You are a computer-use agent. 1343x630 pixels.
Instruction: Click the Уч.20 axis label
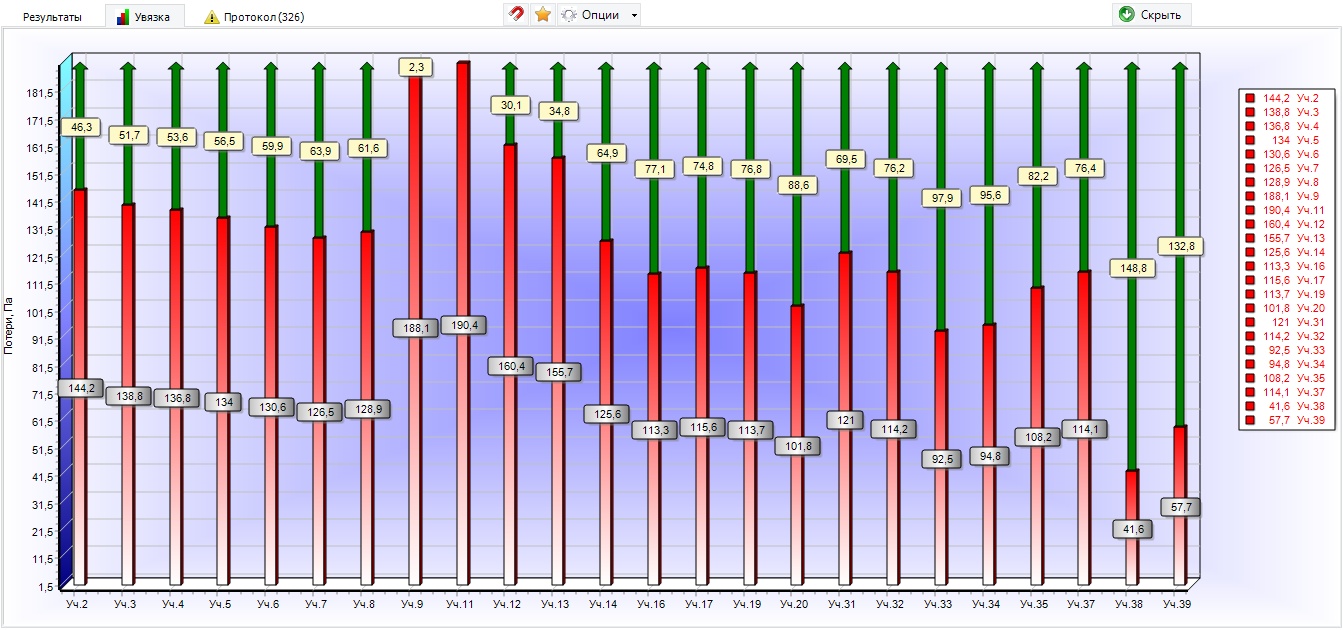[x=794, y=604]
